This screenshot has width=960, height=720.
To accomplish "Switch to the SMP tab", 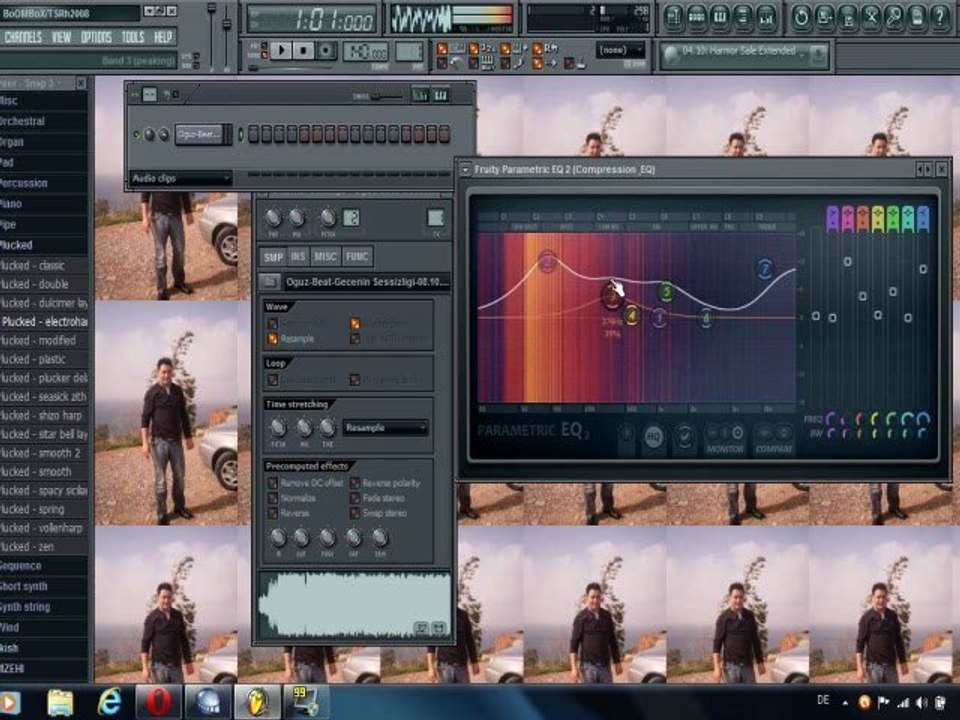I will tap(273, 257).
